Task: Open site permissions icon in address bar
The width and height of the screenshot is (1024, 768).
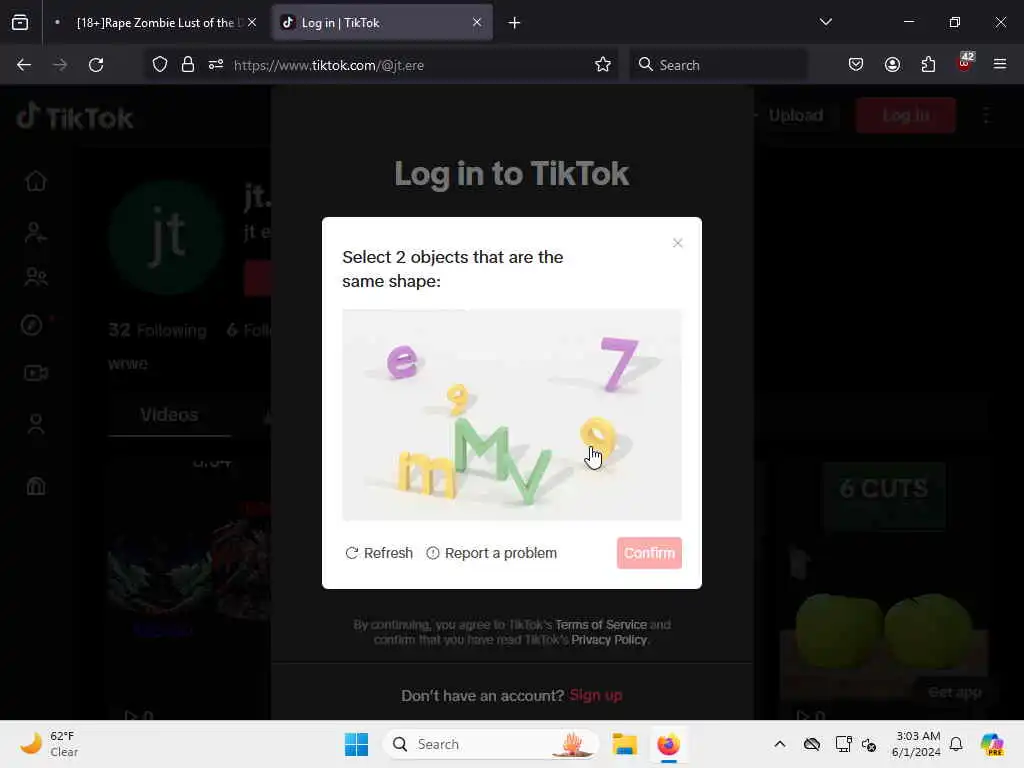Action: click(216, 65)
